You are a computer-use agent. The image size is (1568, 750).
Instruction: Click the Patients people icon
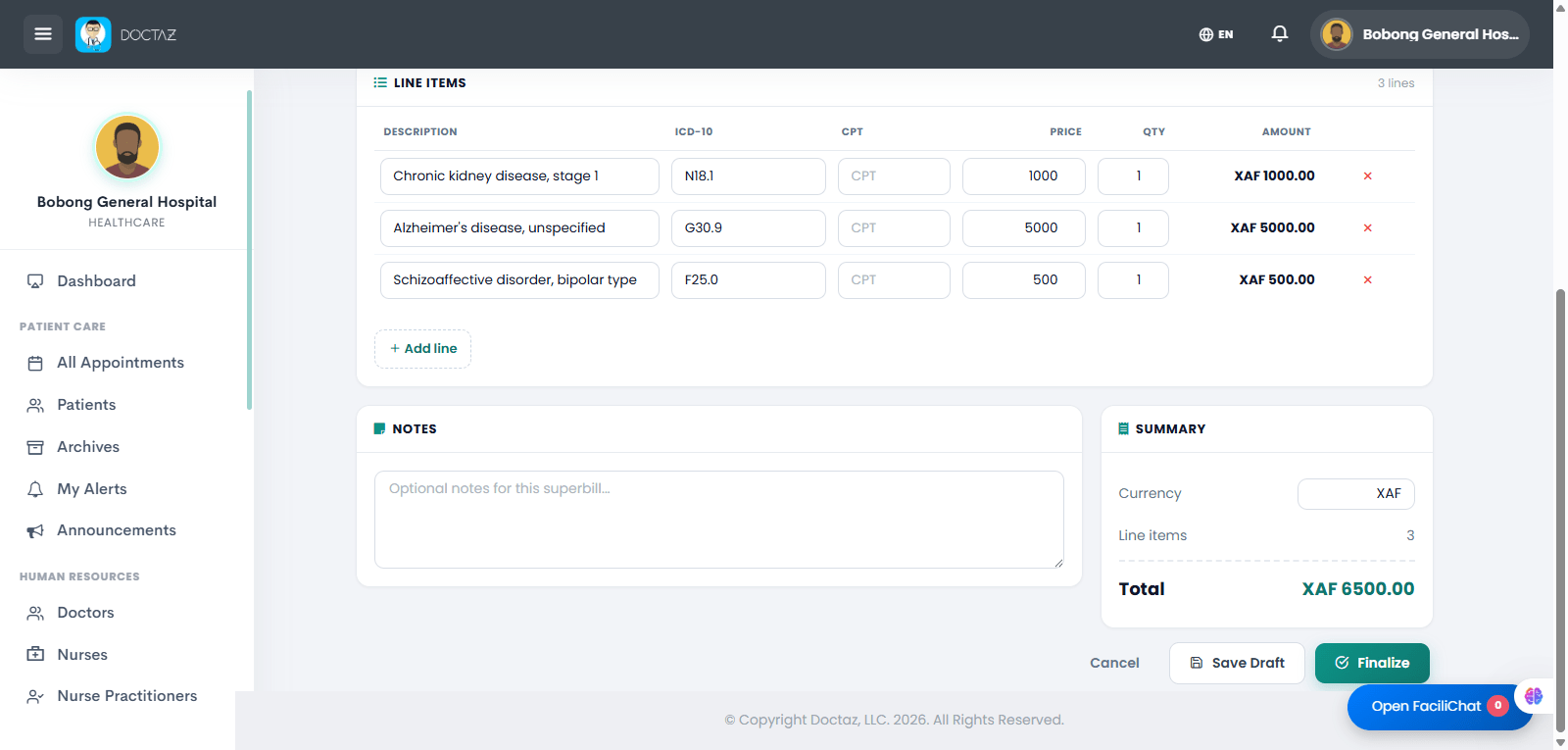35,405
